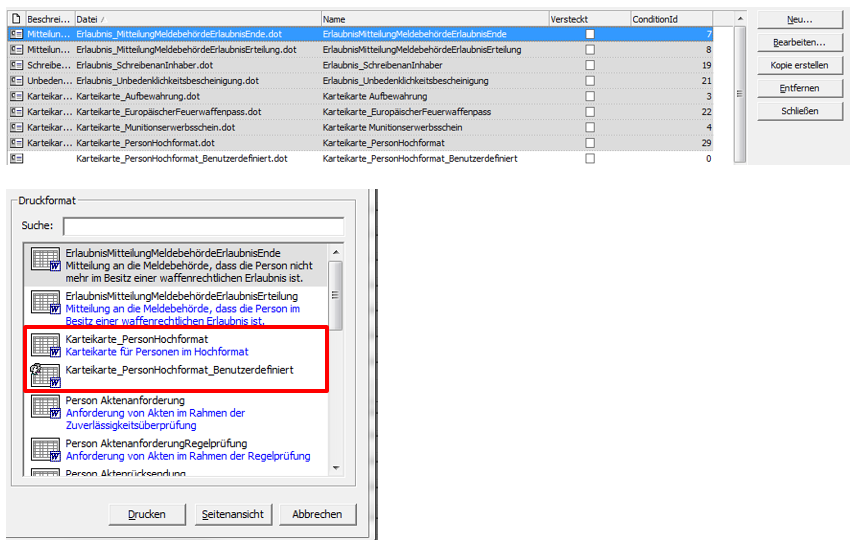This screenshot has width=861, height=548.
Task: Sort table by the Datei column header
Action: [x=196, y=19]
